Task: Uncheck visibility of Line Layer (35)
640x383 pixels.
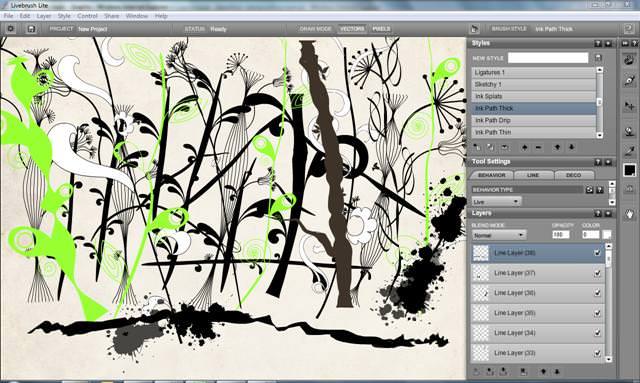Action: click(x=598, y=313)
